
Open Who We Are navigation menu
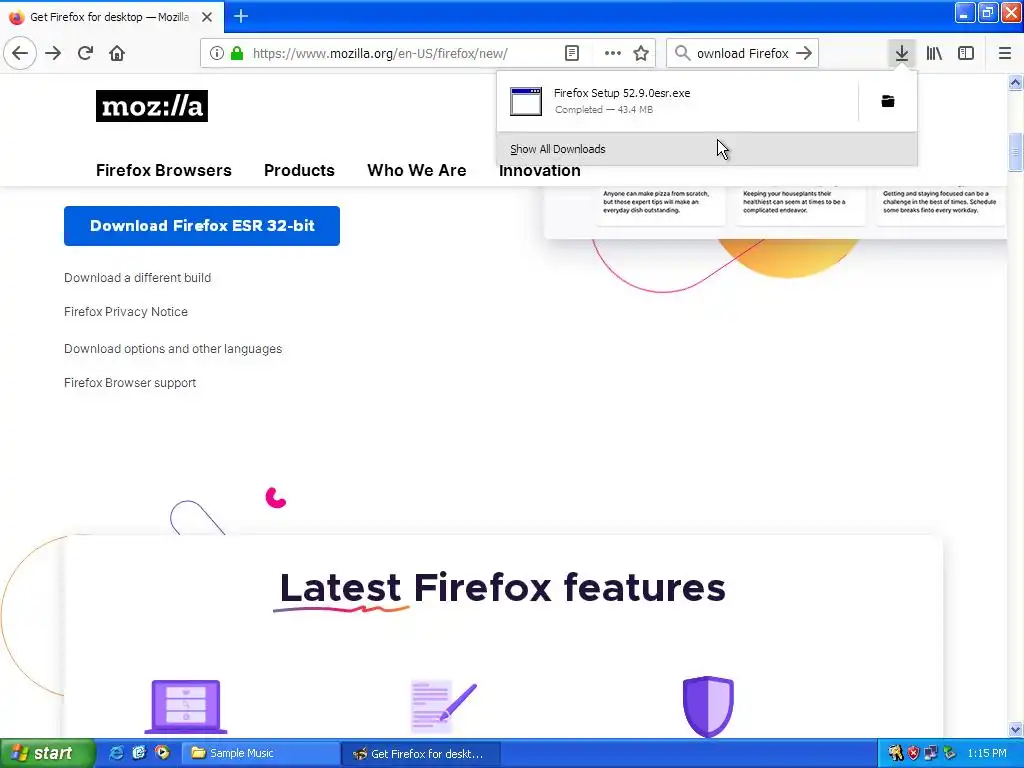point(417,170)
